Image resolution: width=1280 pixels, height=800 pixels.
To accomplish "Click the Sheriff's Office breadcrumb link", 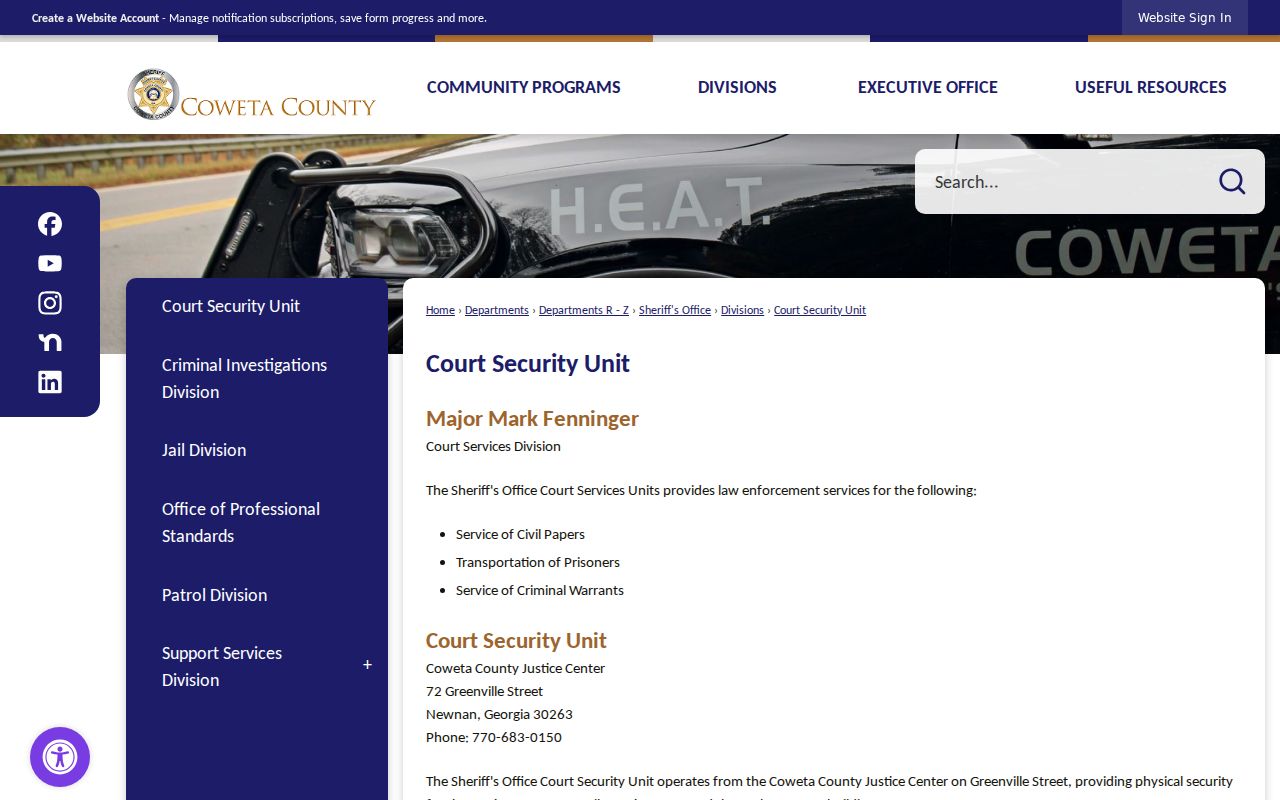I will point(675,310).
